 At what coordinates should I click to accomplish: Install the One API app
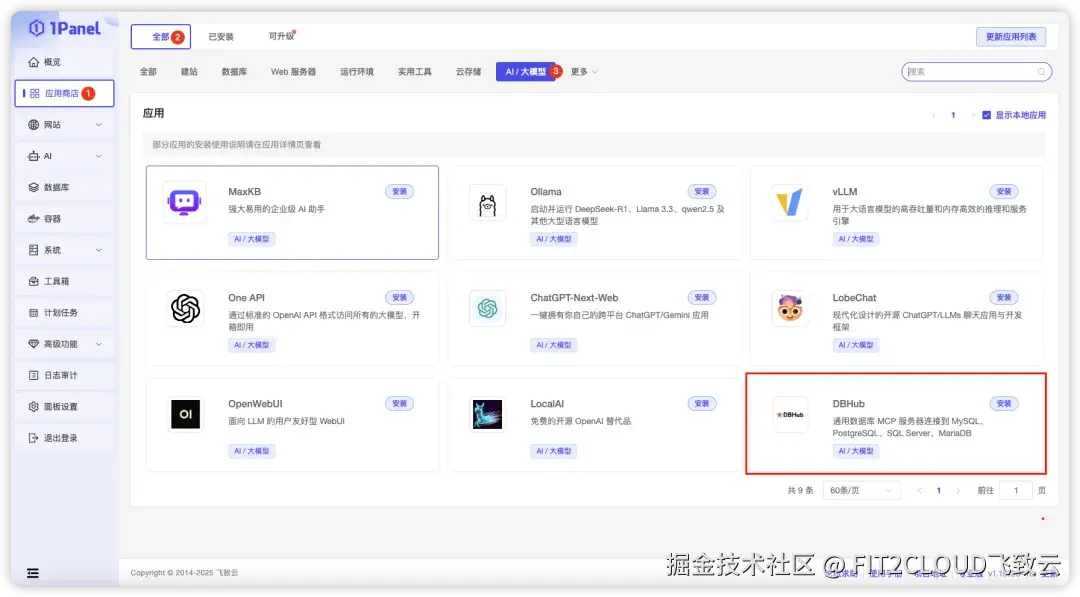pos(399,297)
